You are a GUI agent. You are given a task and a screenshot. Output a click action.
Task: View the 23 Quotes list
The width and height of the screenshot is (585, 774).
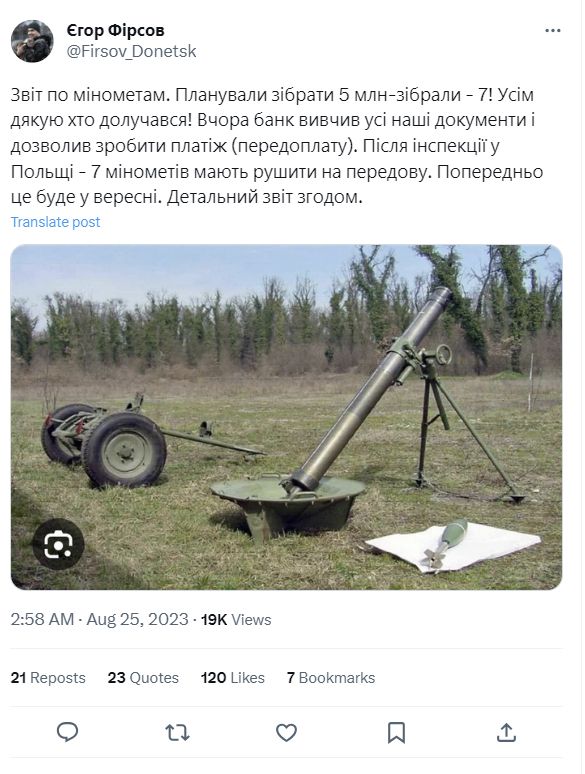(143, 678)
